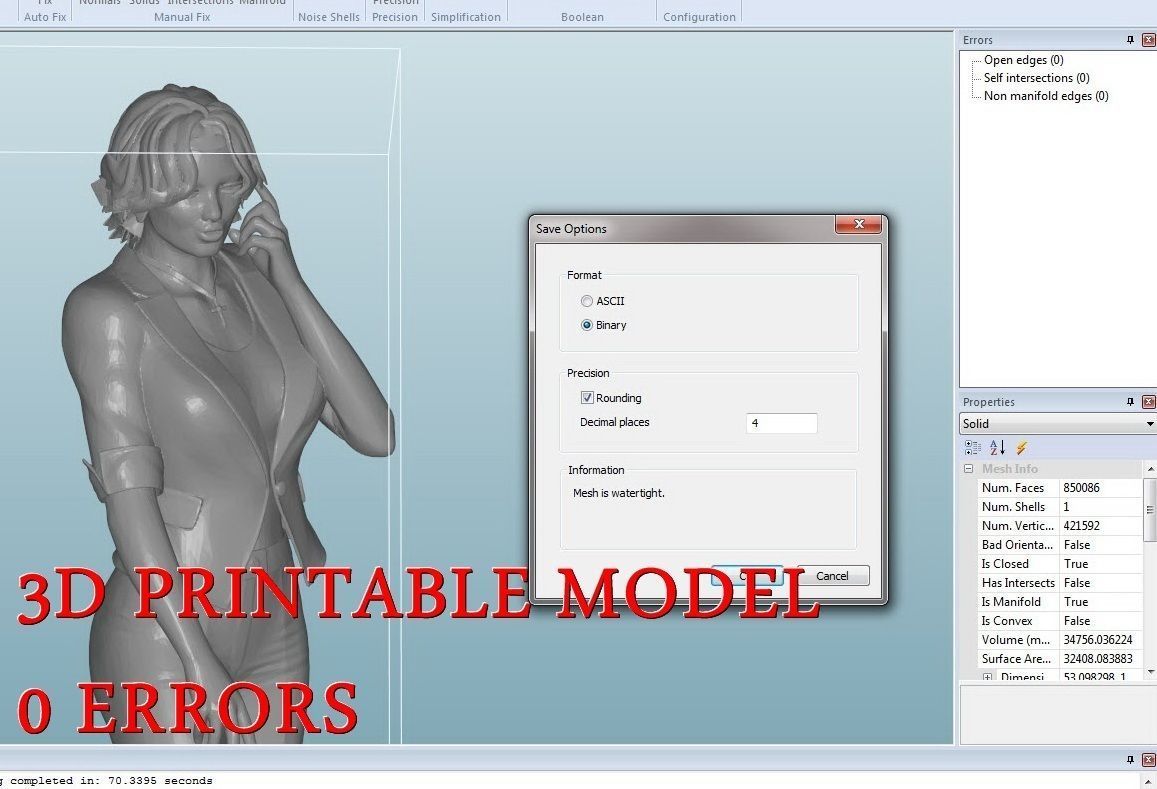This screenshot has width=1157, height=789.
Task: Pin the bottom output panel
Action: (x=1130, y=759)
